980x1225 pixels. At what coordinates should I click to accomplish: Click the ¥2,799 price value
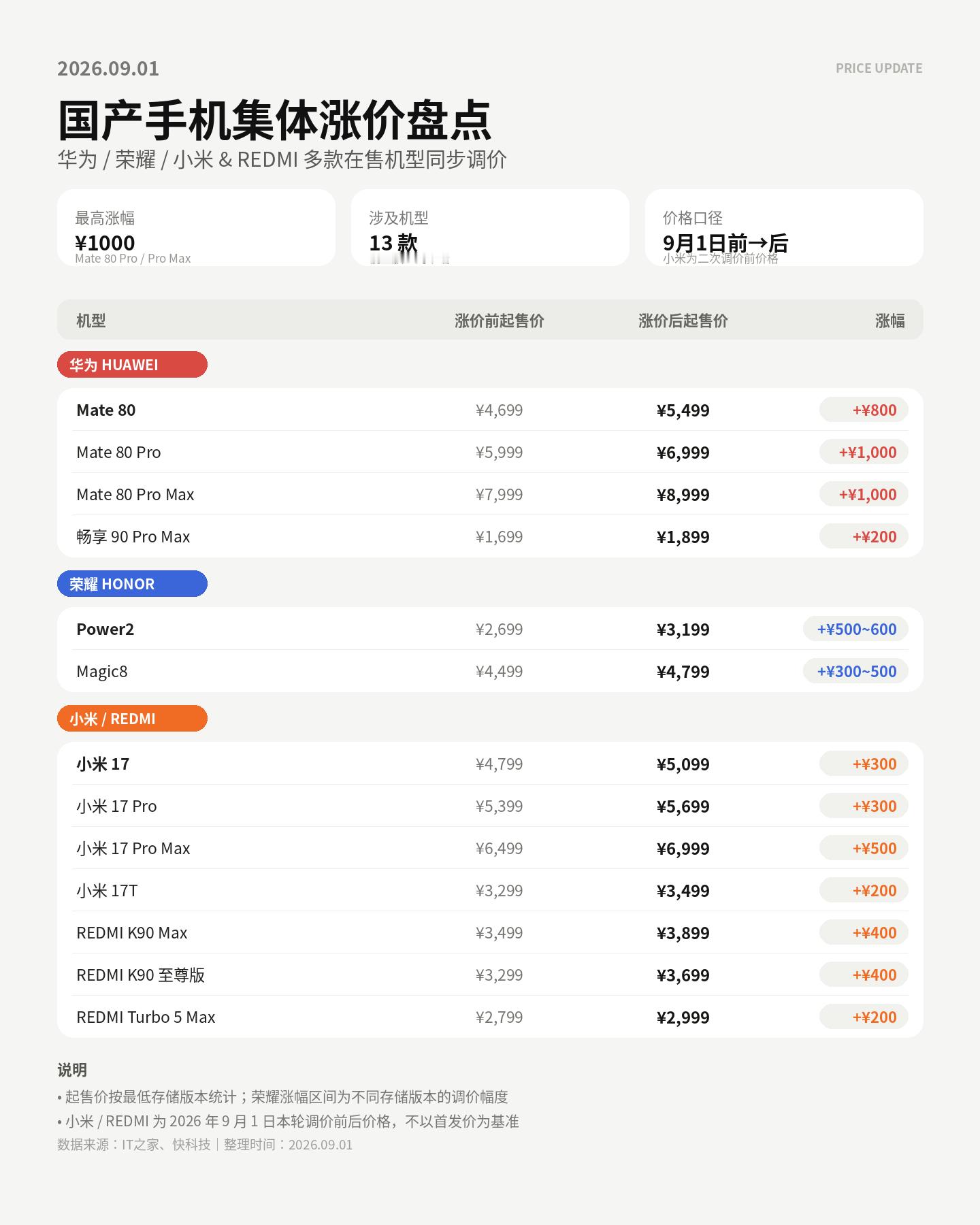tap(500, 1017)
